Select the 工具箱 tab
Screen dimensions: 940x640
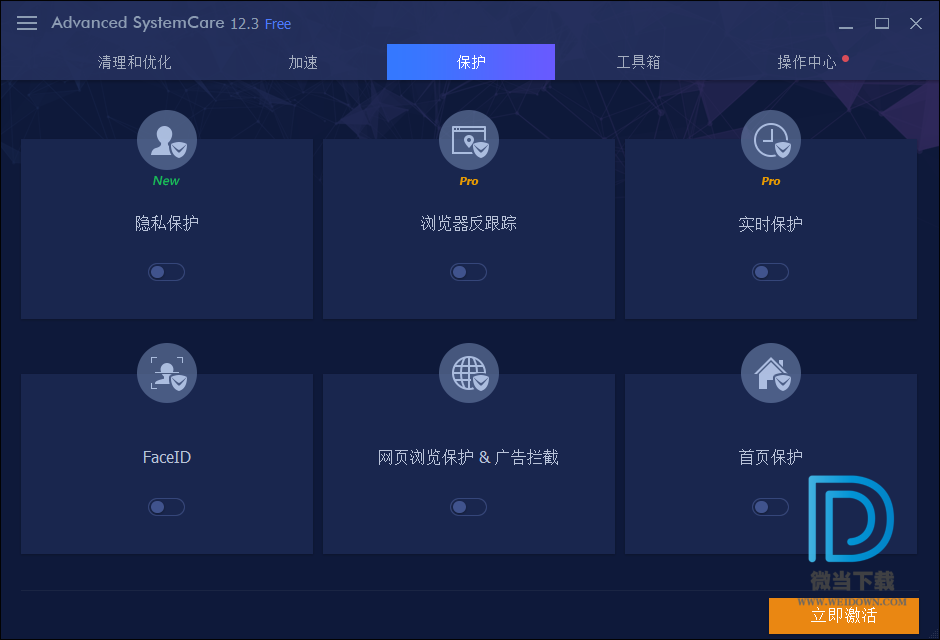(x=638, y=62)
